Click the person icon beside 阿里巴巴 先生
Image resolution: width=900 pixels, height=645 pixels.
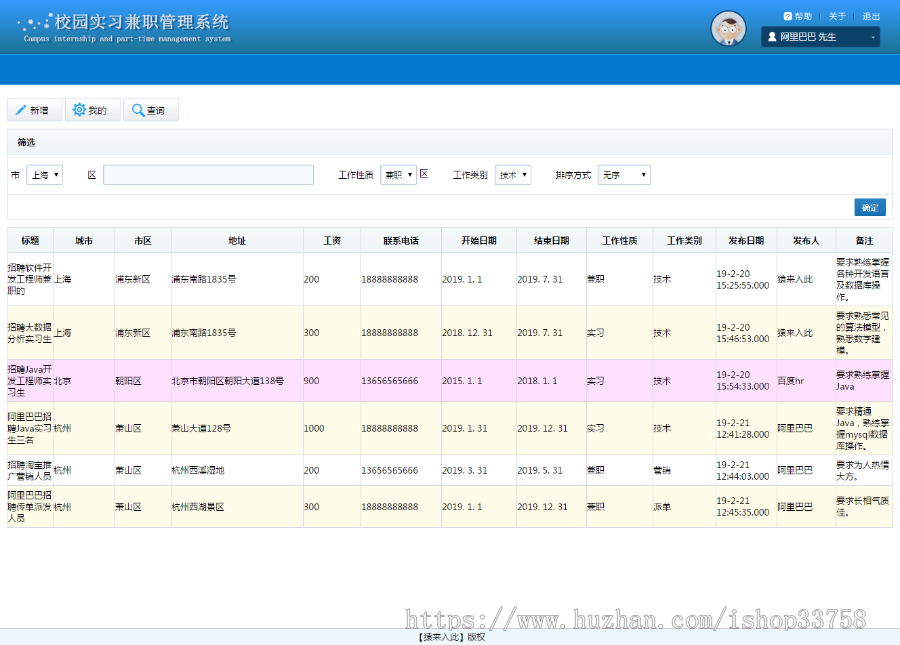(x=774, y=37)
